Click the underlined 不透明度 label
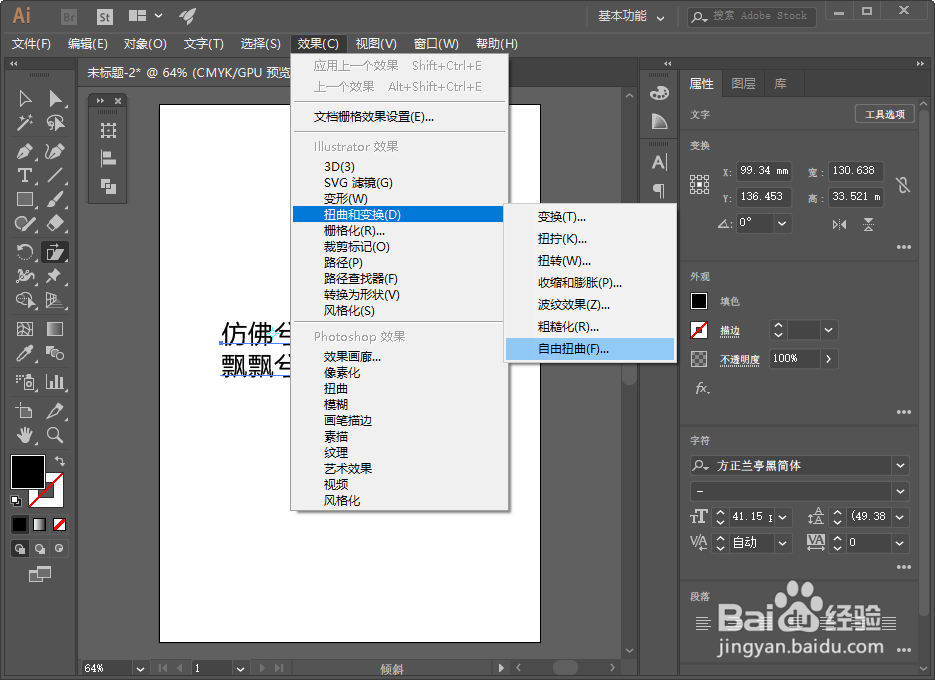The image size is (935, 680). (737, 358)
